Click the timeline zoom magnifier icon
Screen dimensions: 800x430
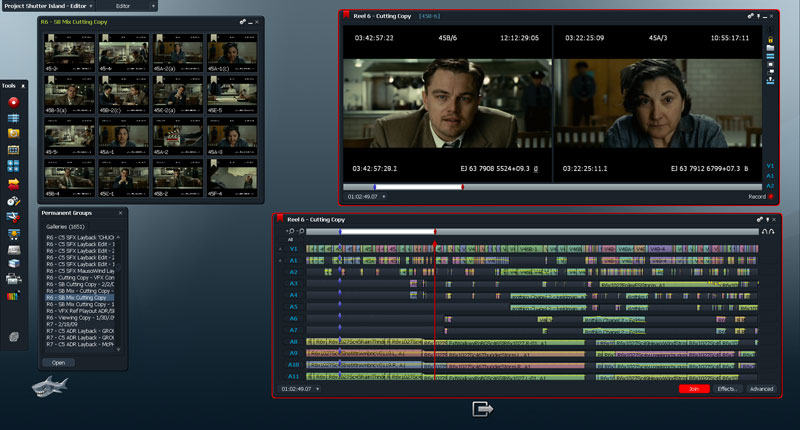pyautogui.click(x=290, y=231)
